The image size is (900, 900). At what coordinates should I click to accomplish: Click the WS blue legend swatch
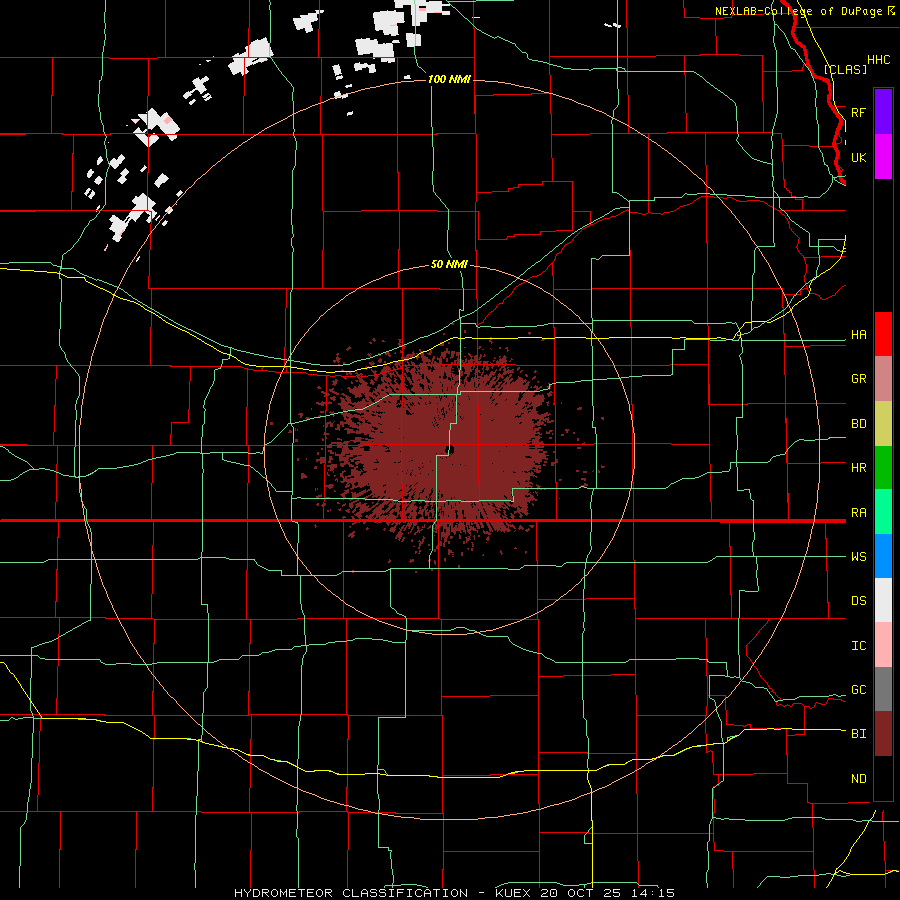click(x=883, y=556)
